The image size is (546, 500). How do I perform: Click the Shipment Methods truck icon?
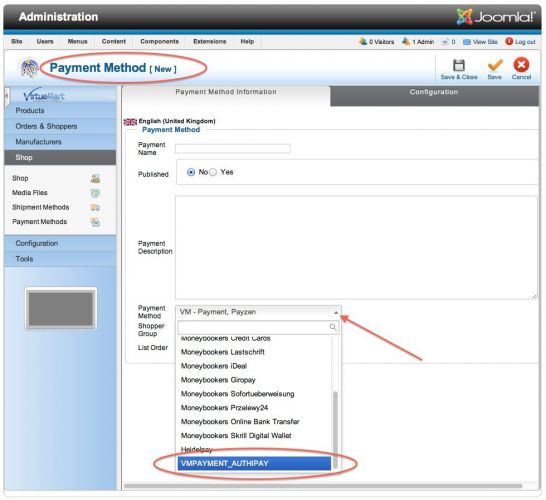click(x=95, y=208)
